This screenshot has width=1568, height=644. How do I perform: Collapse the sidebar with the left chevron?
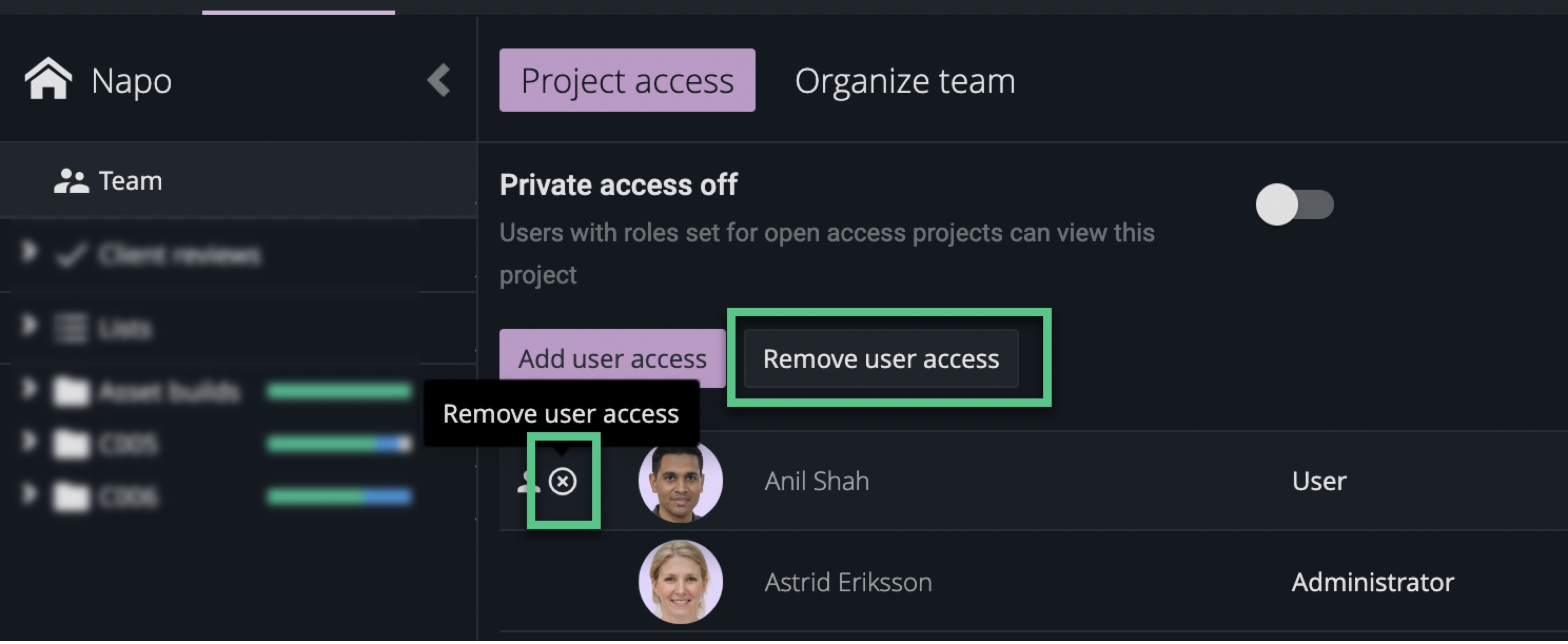pos(439,80)
